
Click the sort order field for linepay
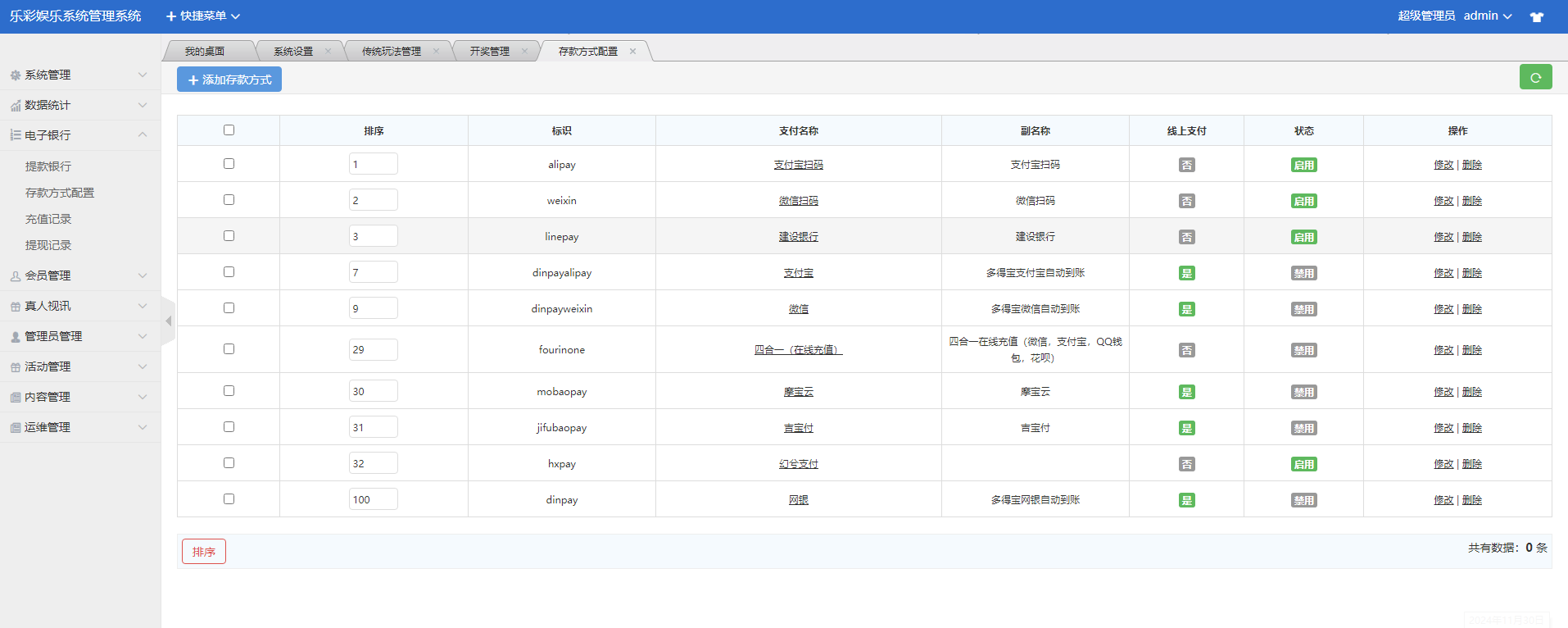tap(373, 236)
